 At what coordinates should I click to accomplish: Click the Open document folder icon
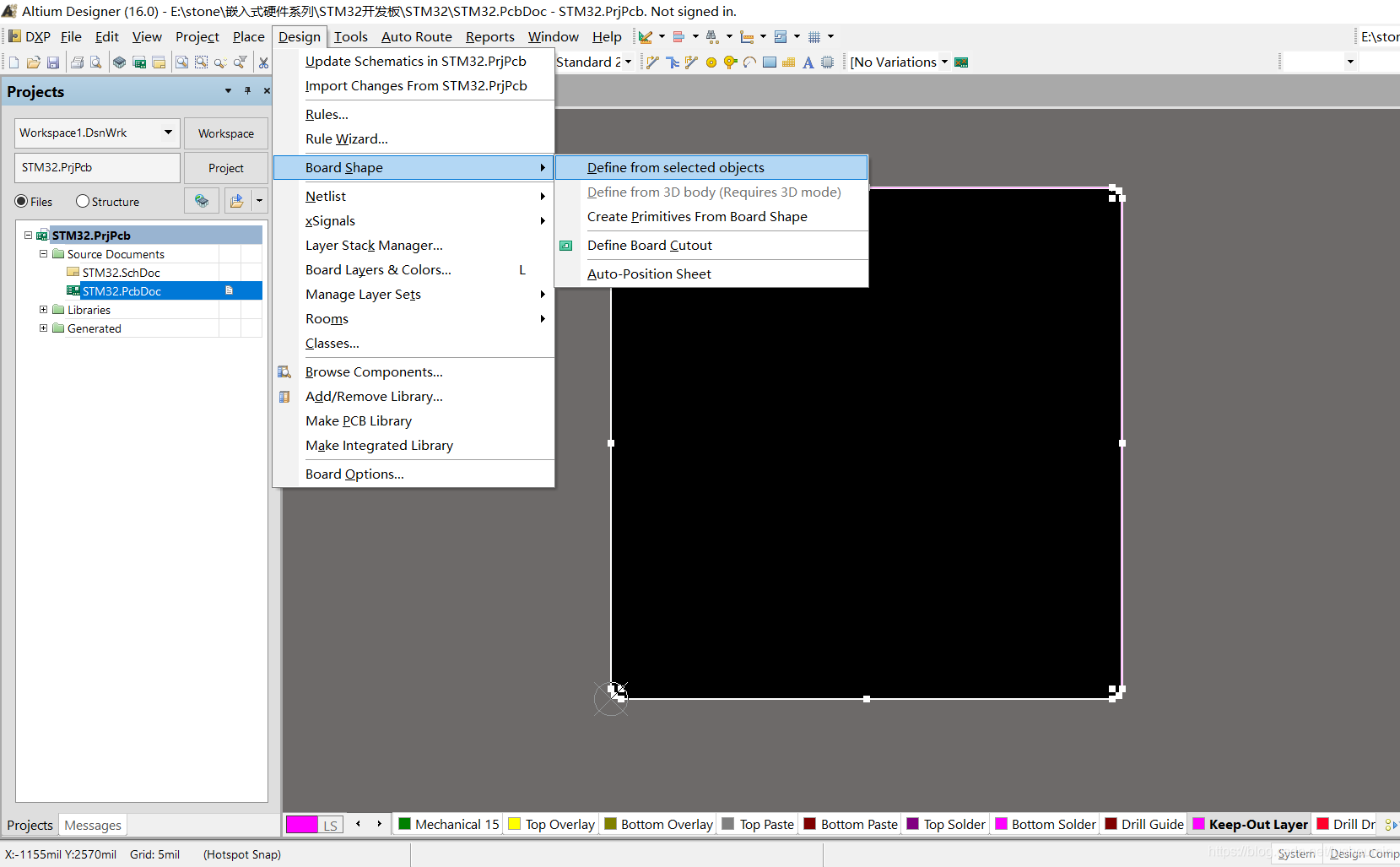tap(33, 62)
